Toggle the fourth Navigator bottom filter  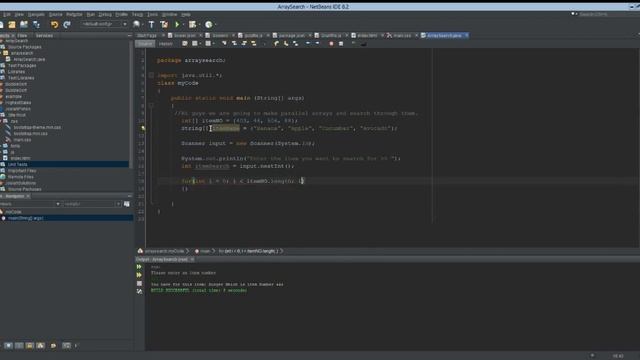[40, 345]
